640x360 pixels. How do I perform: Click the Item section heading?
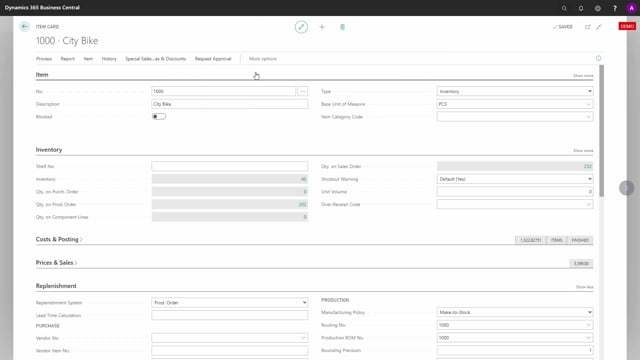click(42, 75)
